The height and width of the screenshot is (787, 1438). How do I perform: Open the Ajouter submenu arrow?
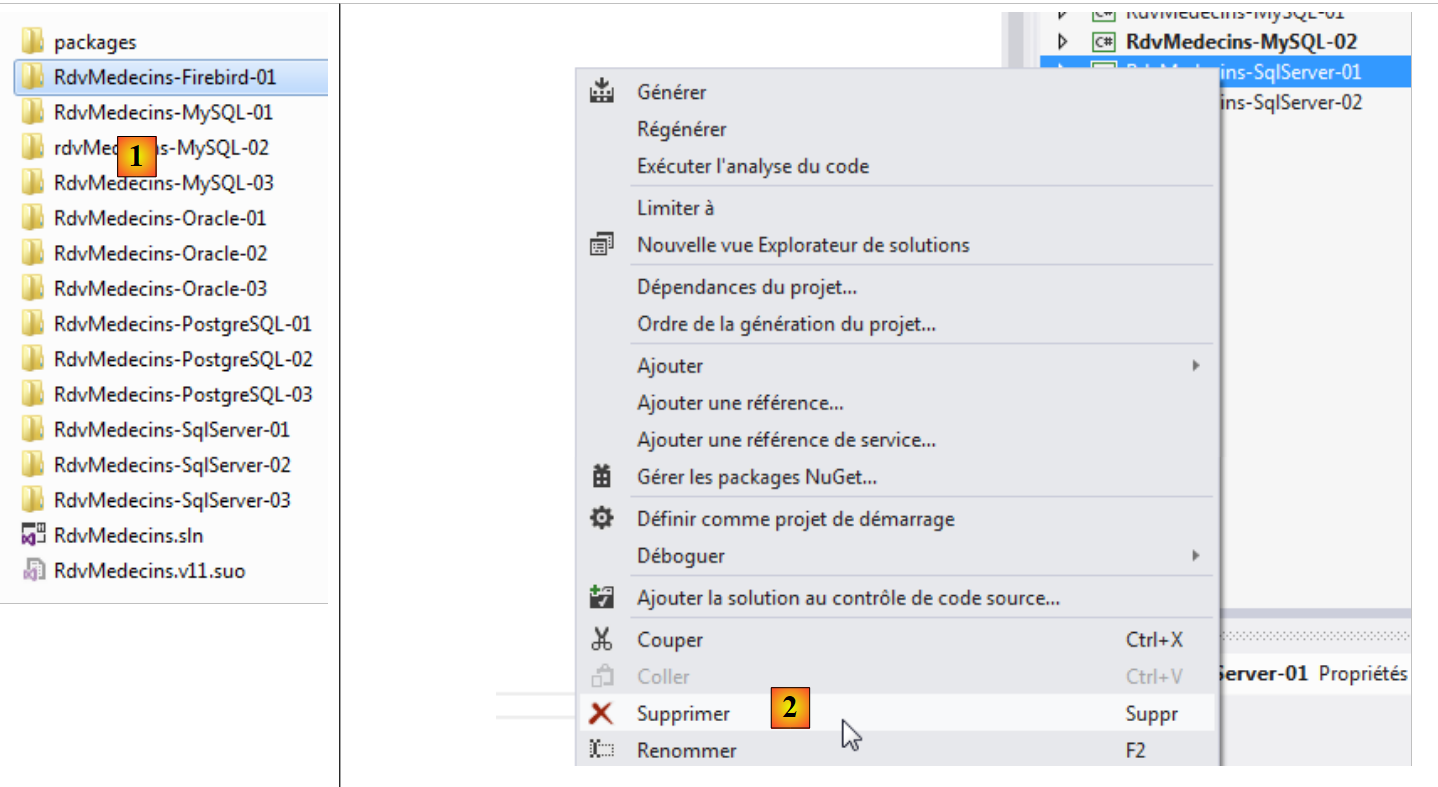[1195, 366]
